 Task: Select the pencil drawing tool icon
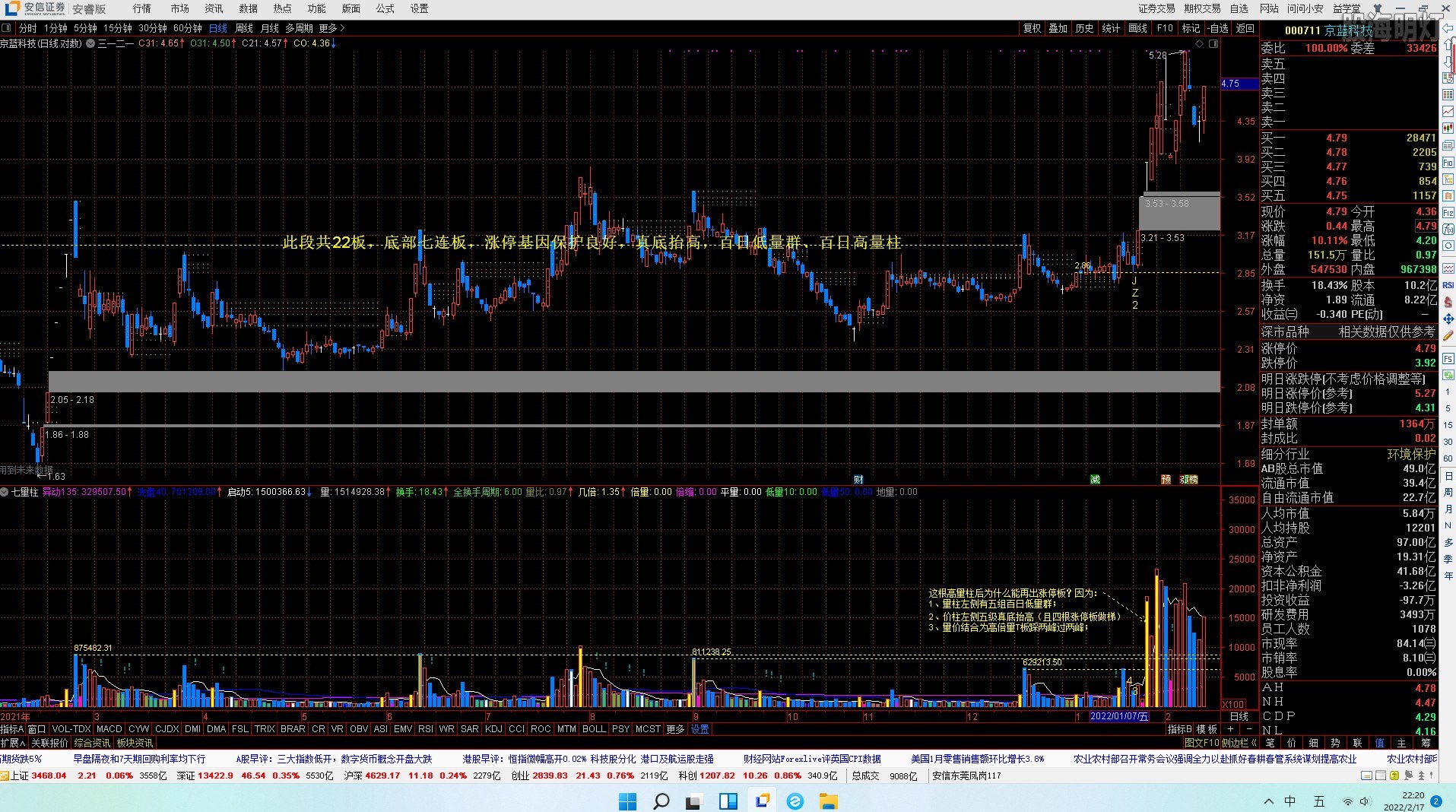[1448, 335]
